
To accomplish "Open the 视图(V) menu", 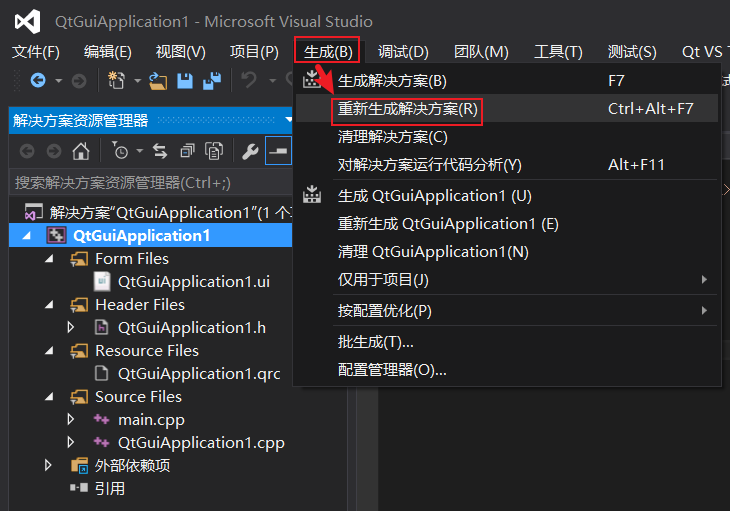I will coord(181,51).
